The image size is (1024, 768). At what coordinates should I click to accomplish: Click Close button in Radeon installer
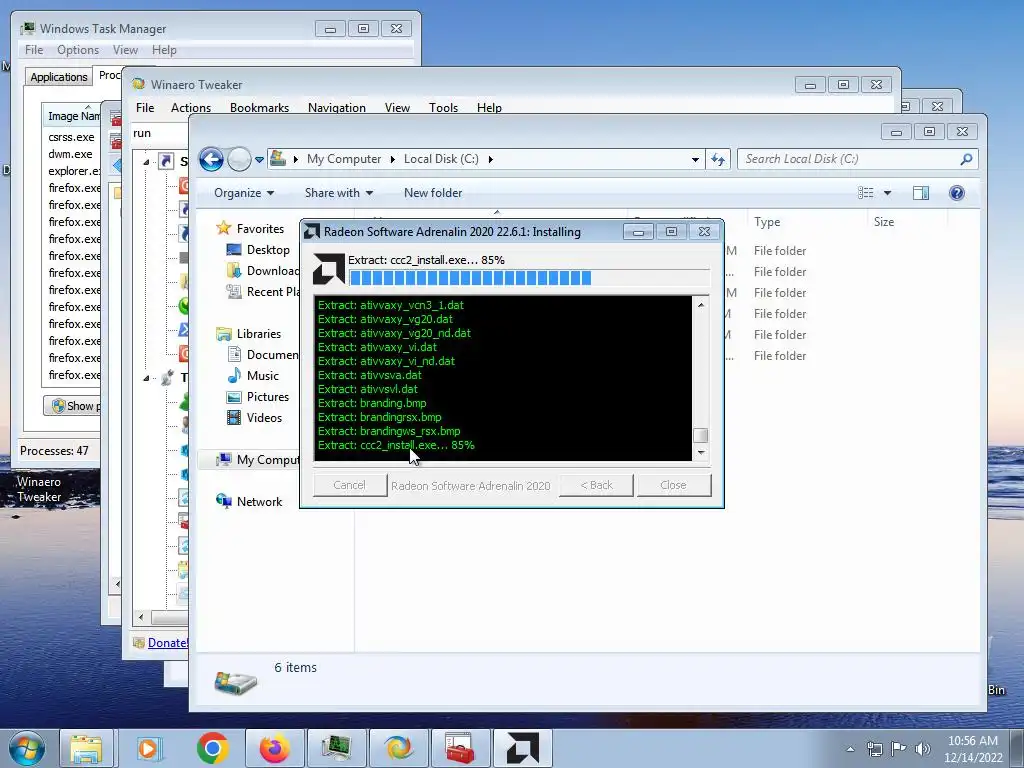point(673,485)
